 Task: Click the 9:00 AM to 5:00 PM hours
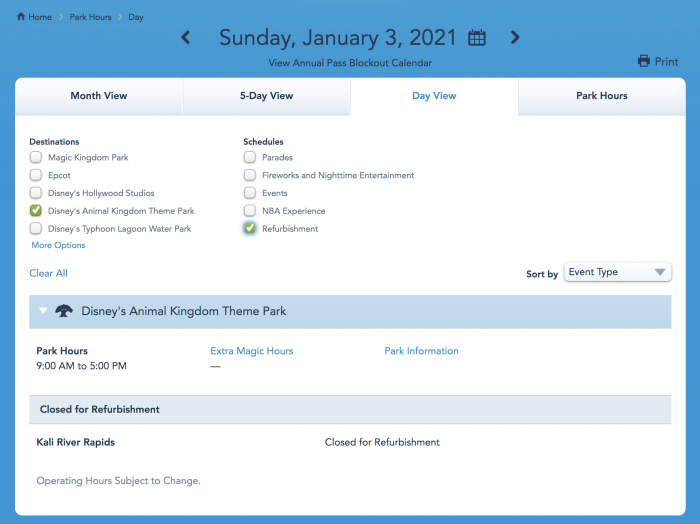(81, 366)
